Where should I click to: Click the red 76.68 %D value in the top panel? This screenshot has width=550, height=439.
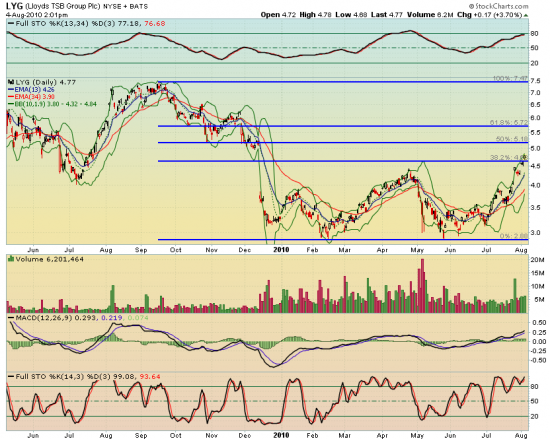coord(154,23)
